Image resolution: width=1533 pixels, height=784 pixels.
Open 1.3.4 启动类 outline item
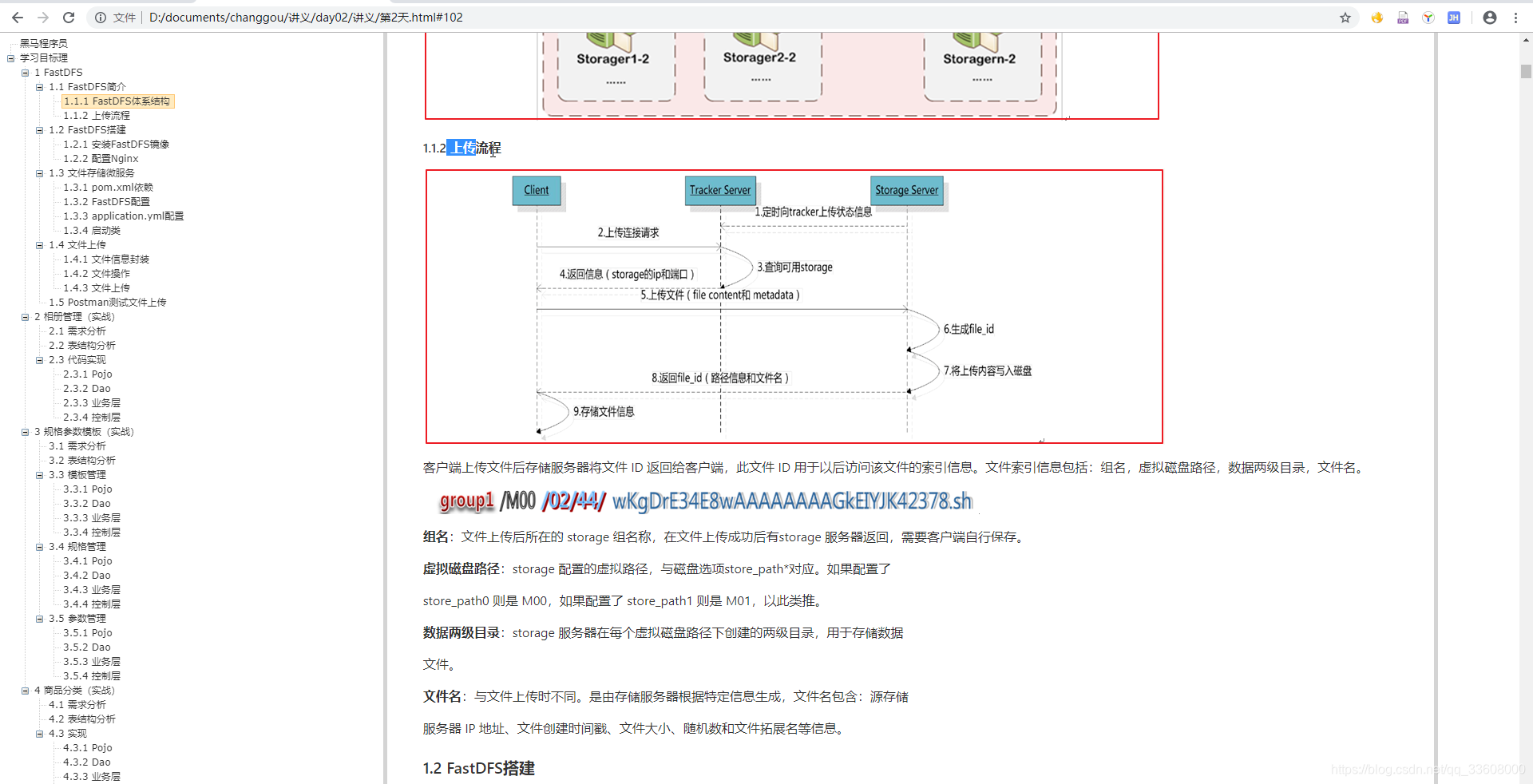coord(93,231)
